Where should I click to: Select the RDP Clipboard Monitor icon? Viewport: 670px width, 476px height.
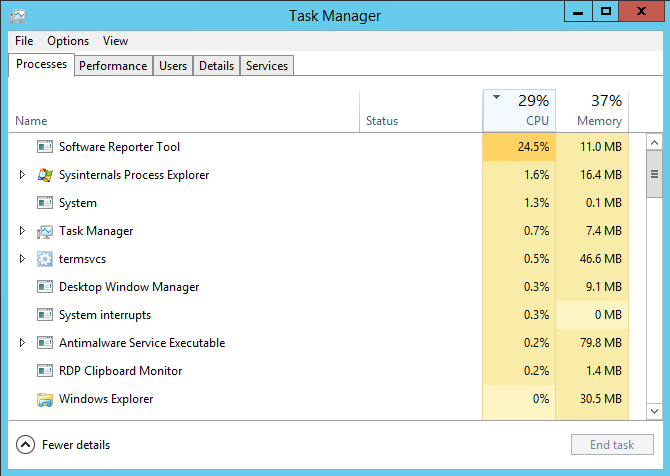(x=45, y=371)
